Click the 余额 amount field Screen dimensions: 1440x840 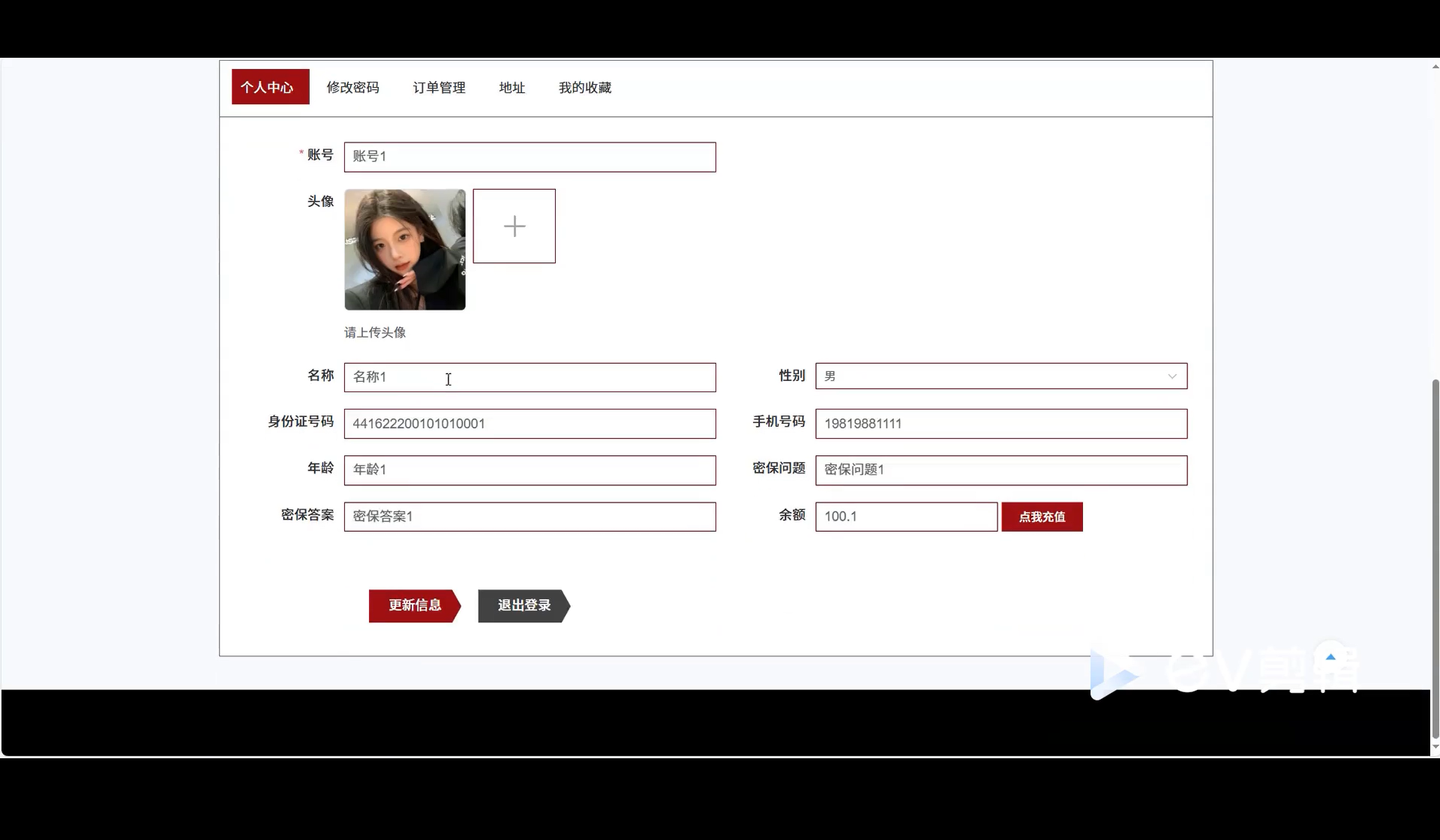905,517
